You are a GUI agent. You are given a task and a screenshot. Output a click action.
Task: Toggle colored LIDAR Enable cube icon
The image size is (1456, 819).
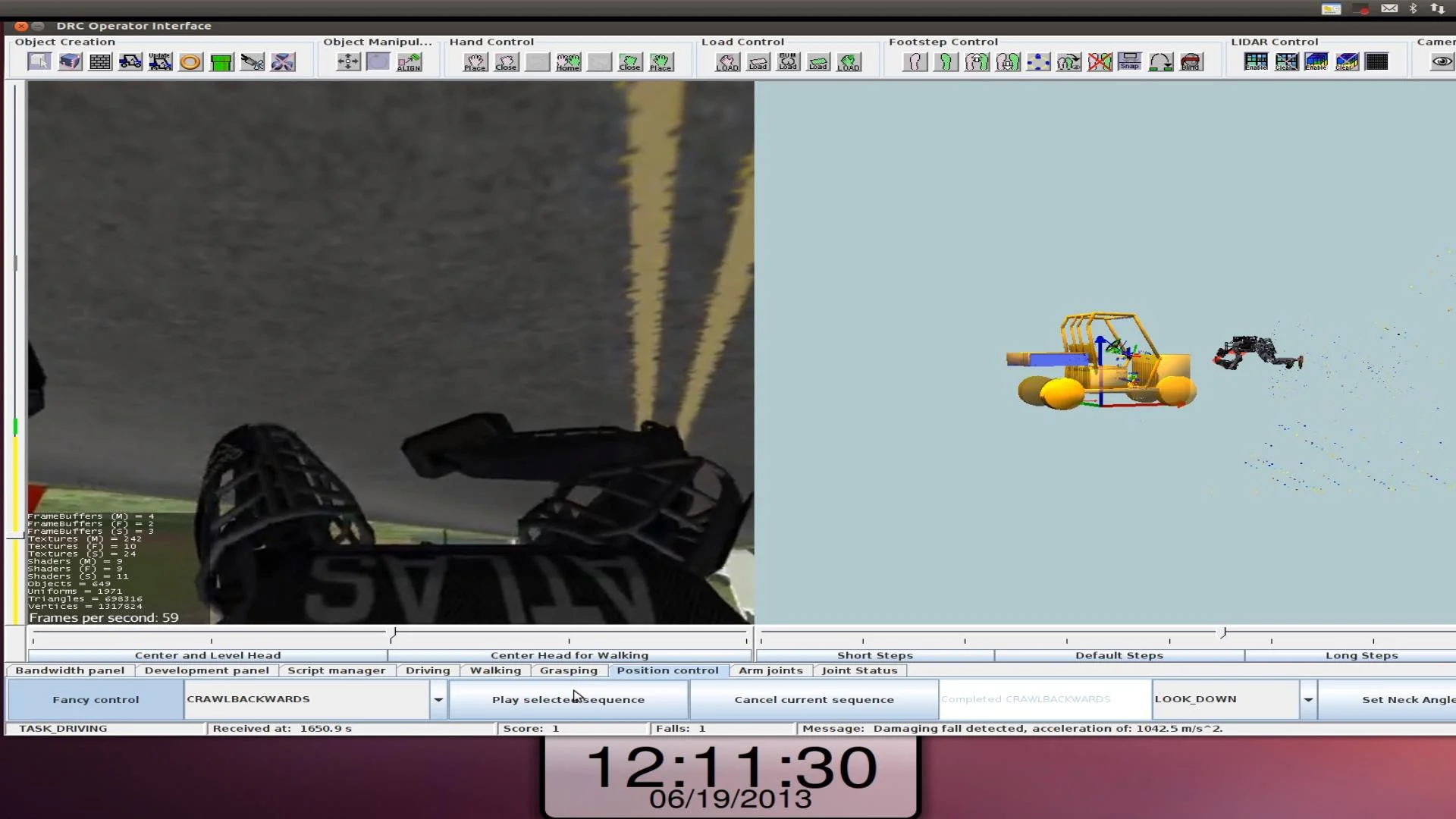point(1316,61)
